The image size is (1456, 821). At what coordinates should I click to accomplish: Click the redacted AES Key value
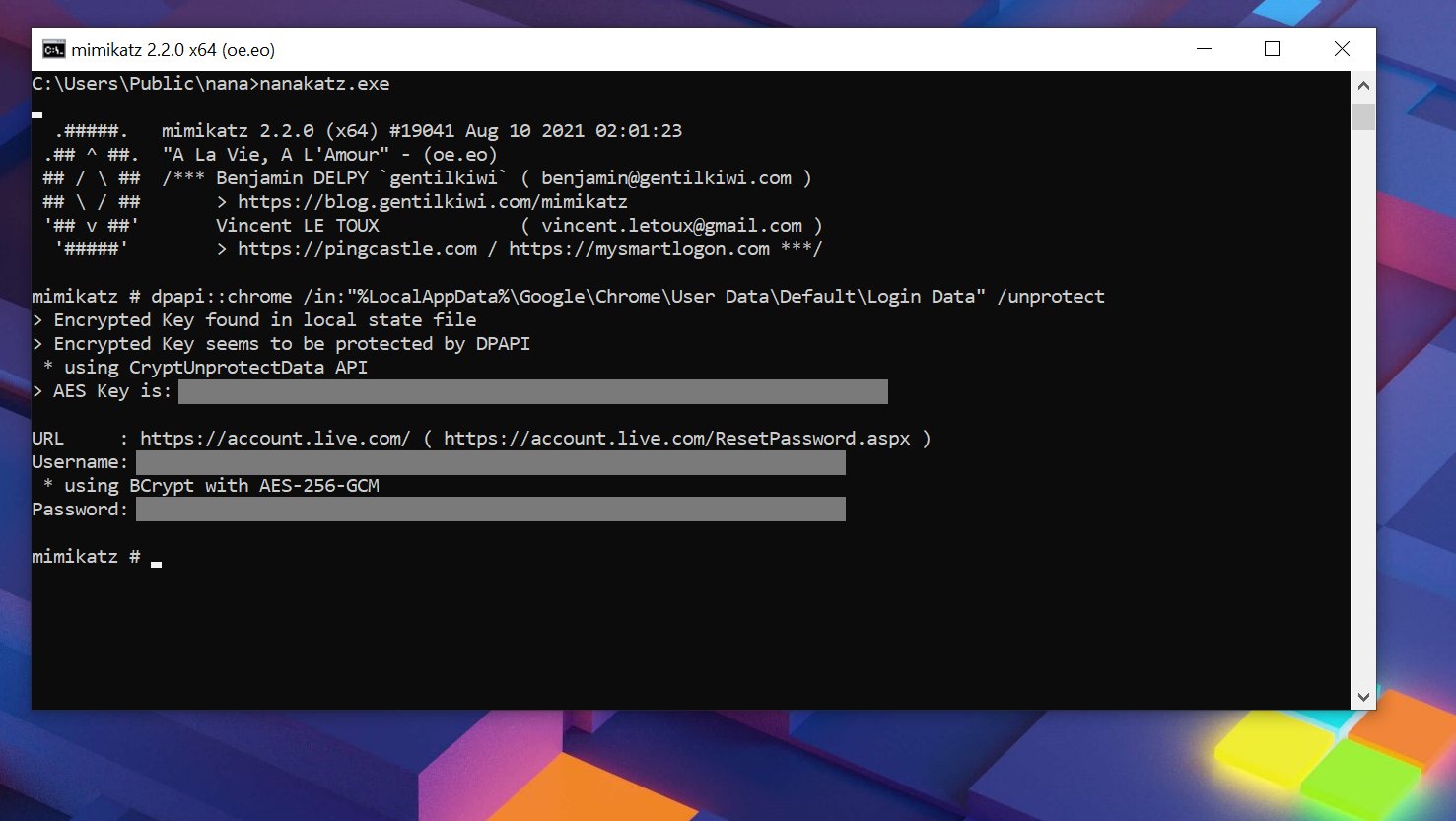pyautogui.click(x=533, y=391)
